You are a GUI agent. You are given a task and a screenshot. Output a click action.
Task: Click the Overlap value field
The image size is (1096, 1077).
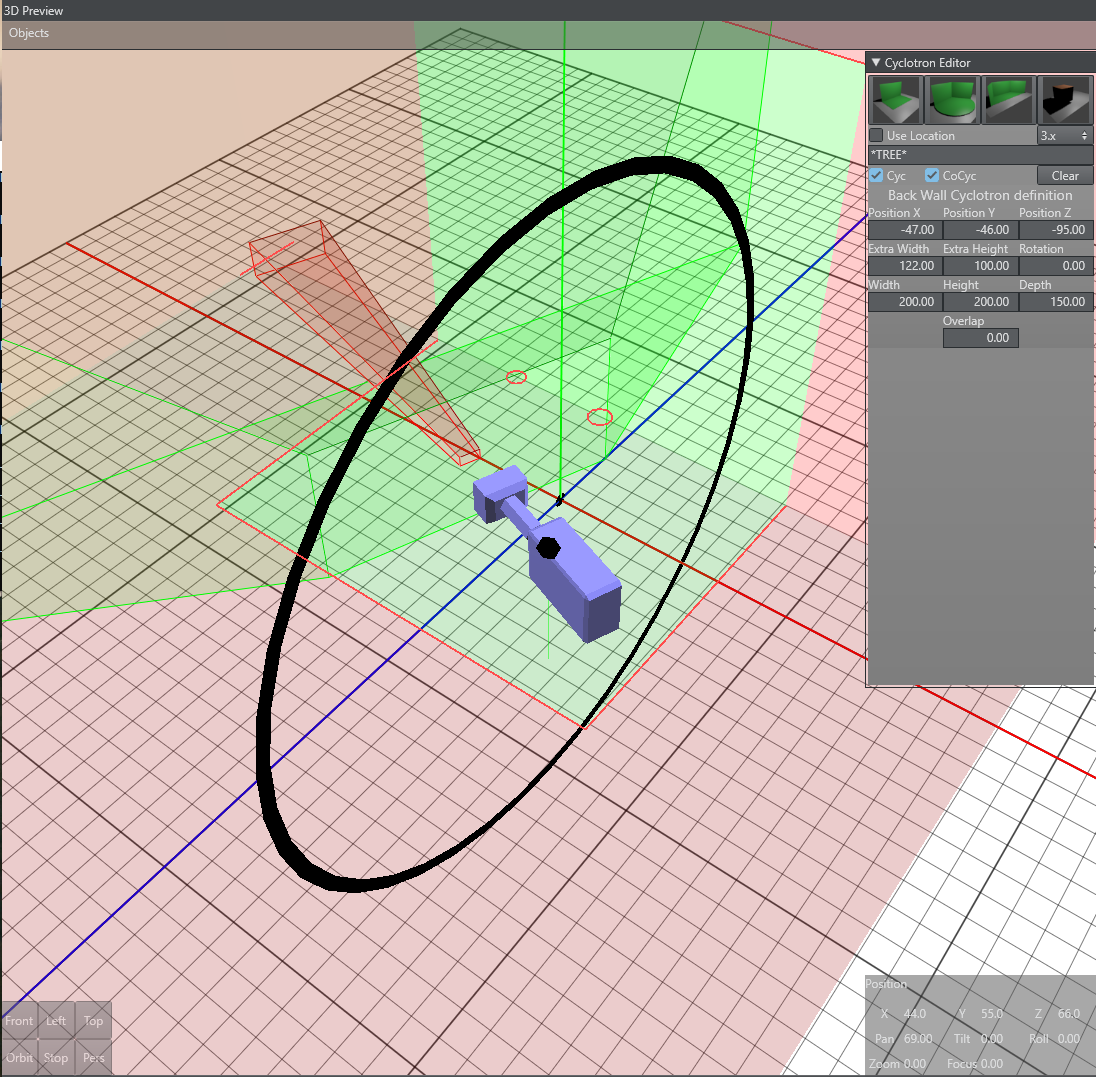(x=980, y=338)
